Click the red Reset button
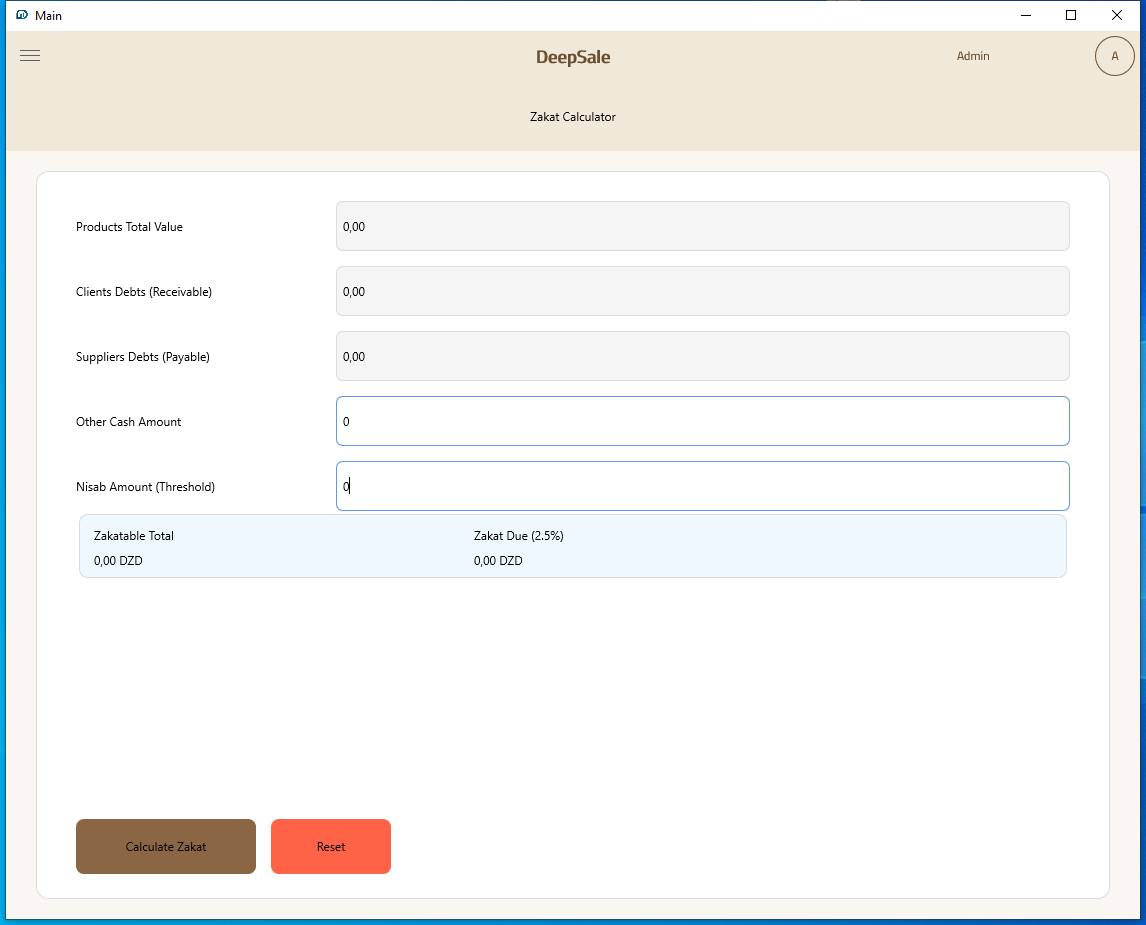The height and width of the screenshot is (925, 1146). 331,846
